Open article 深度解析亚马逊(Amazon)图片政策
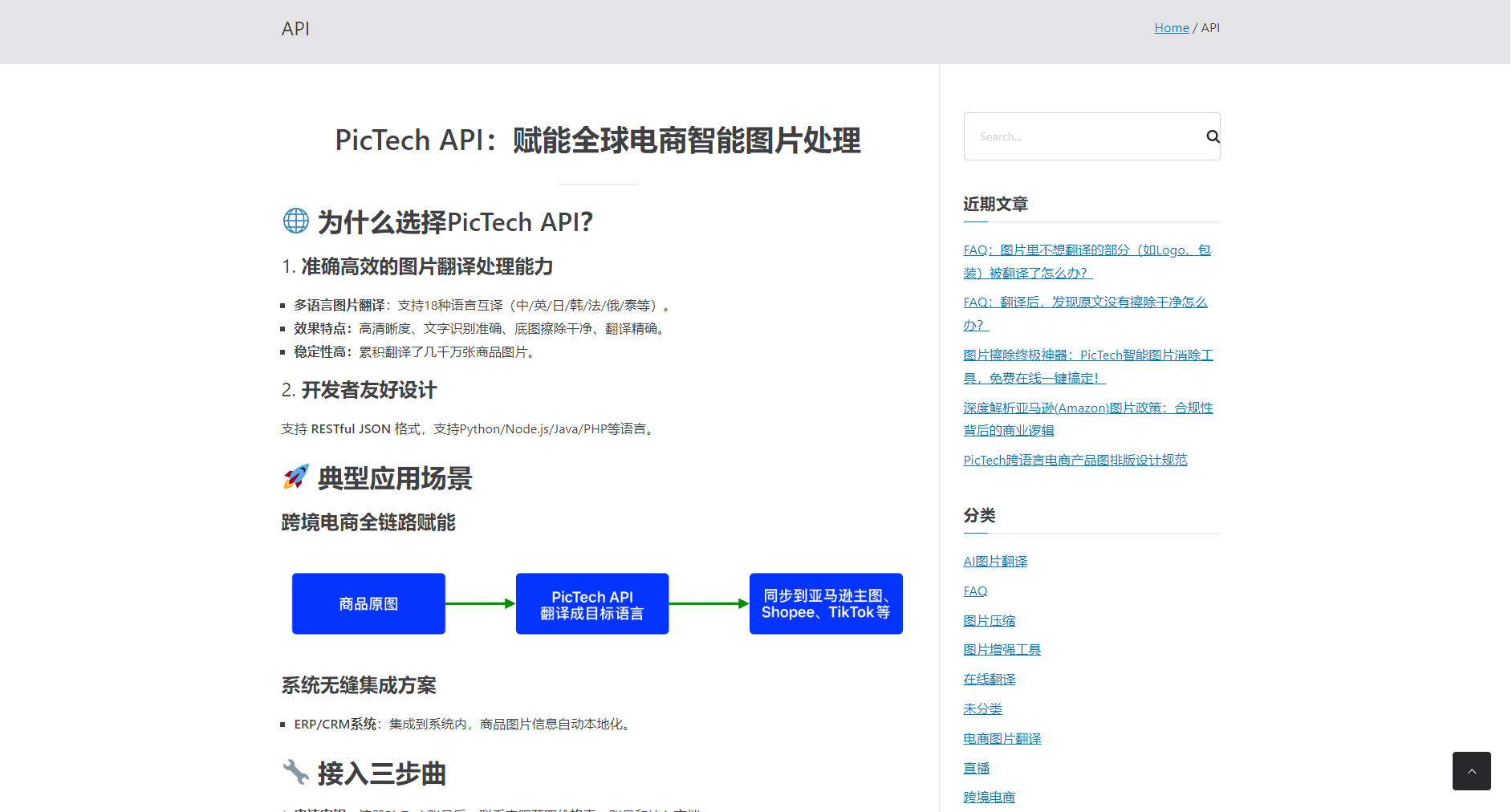 coord(1088,419)
